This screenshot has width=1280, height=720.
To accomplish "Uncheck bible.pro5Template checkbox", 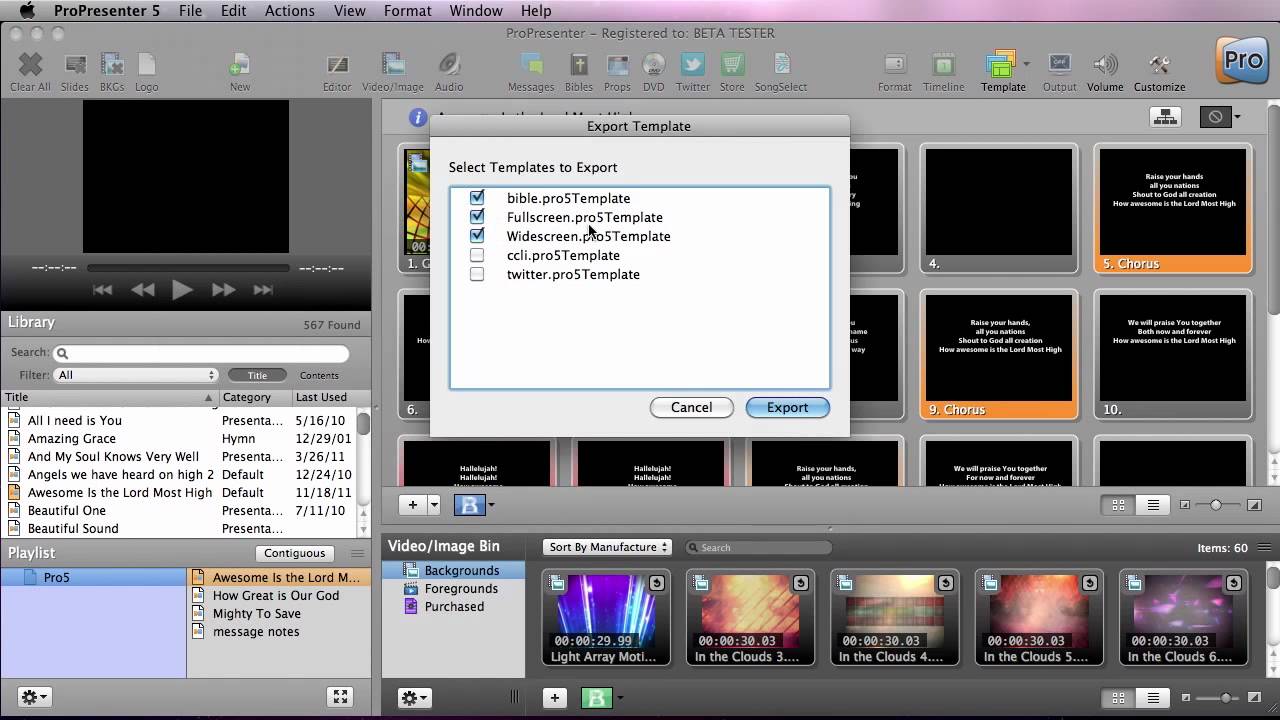I will tap(477, 198).
